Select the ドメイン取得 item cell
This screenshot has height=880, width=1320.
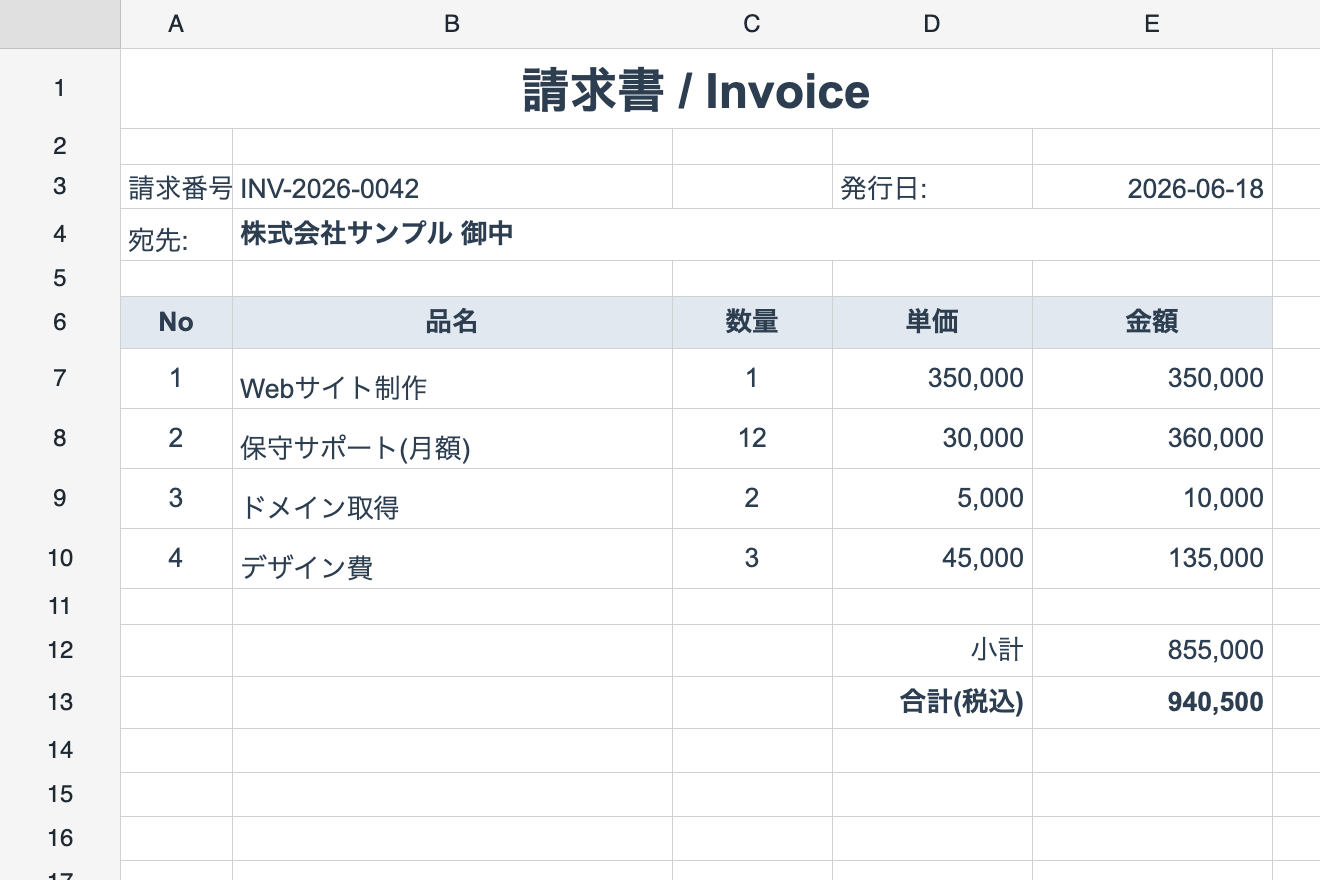pos(452,498)
